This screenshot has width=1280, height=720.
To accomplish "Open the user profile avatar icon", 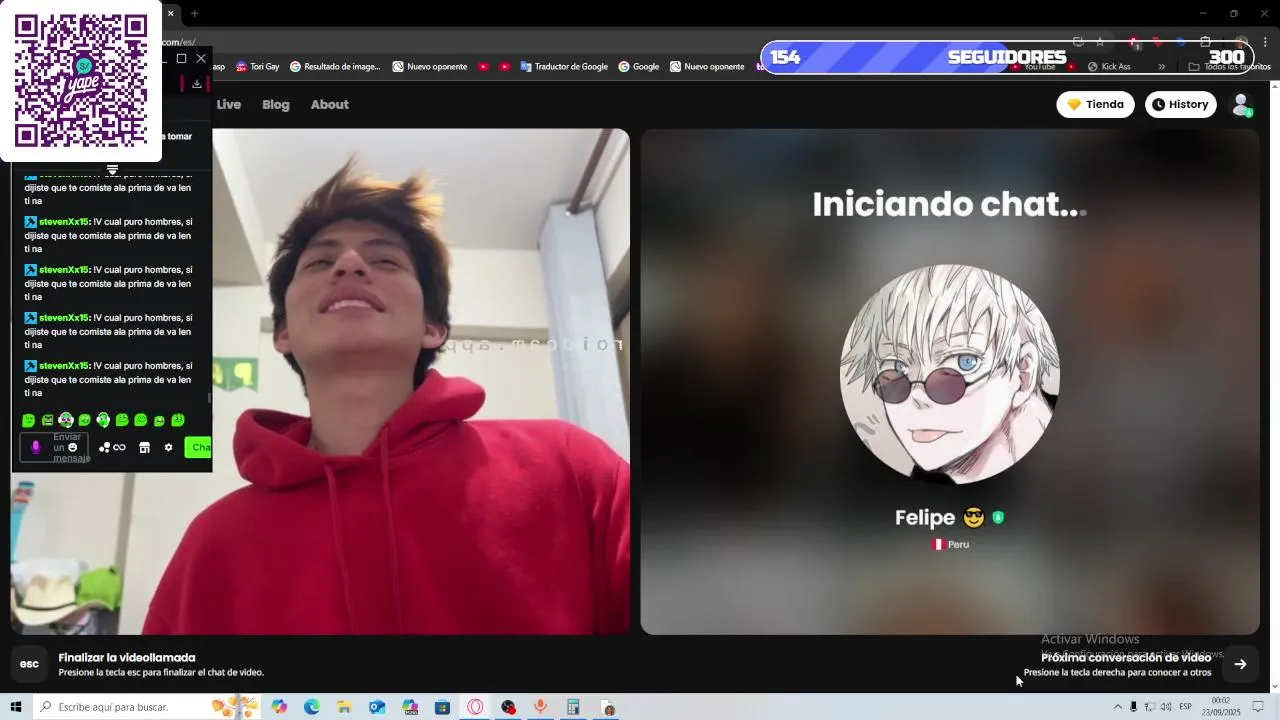I will [x=1241, y=104].
